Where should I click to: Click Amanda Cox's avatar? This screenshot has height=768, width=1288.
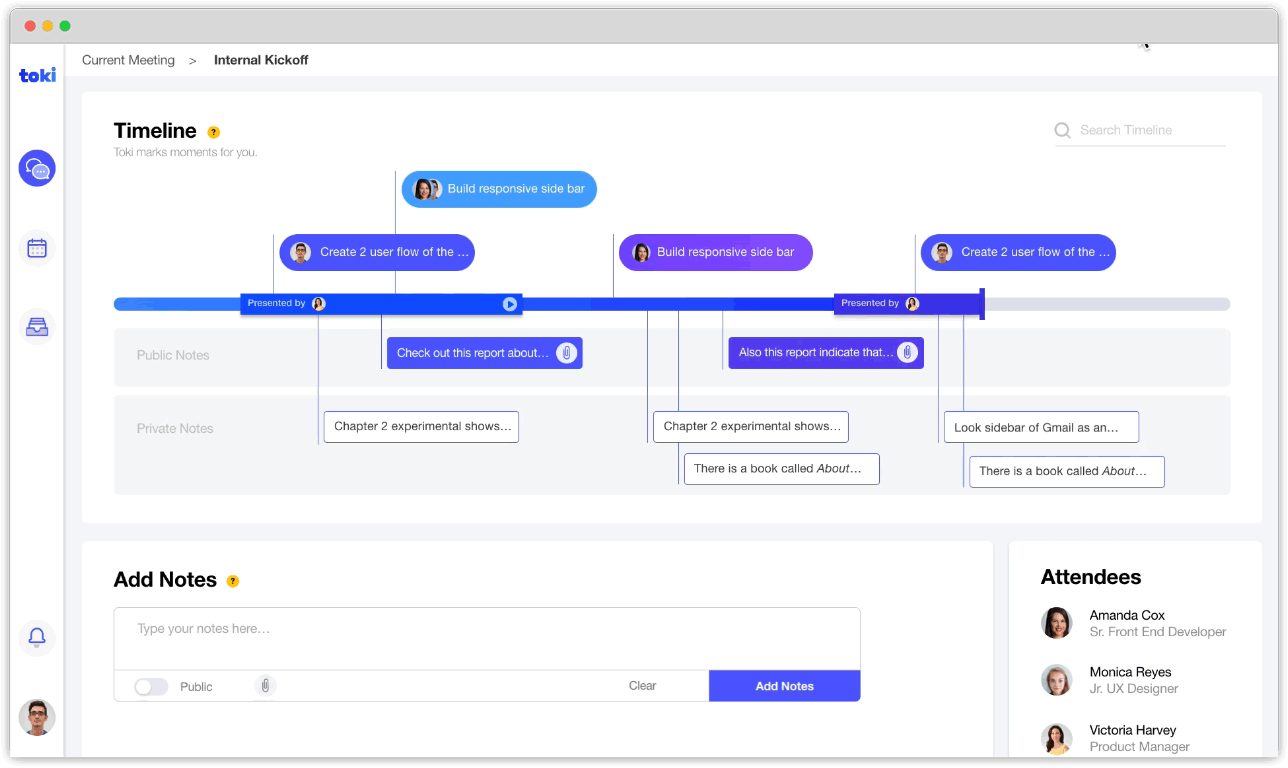pos(1057,623)
